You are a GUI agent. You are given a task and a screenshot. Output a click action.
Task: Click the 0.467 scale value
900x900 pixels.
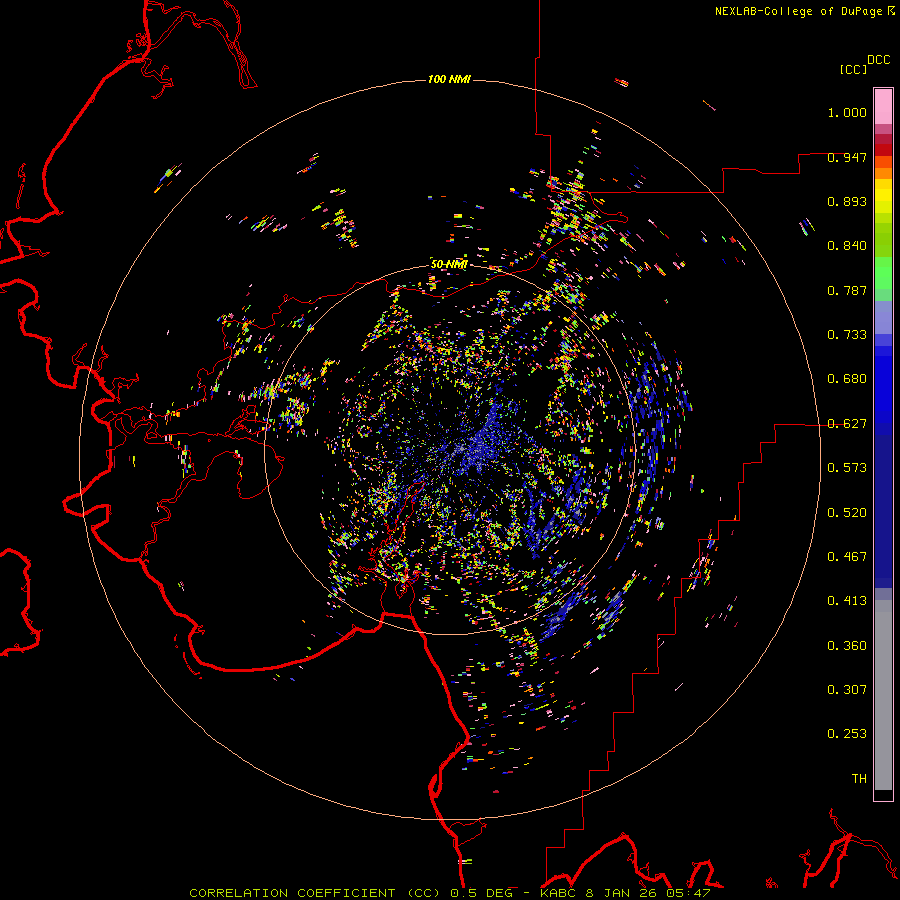coord(847,557)
